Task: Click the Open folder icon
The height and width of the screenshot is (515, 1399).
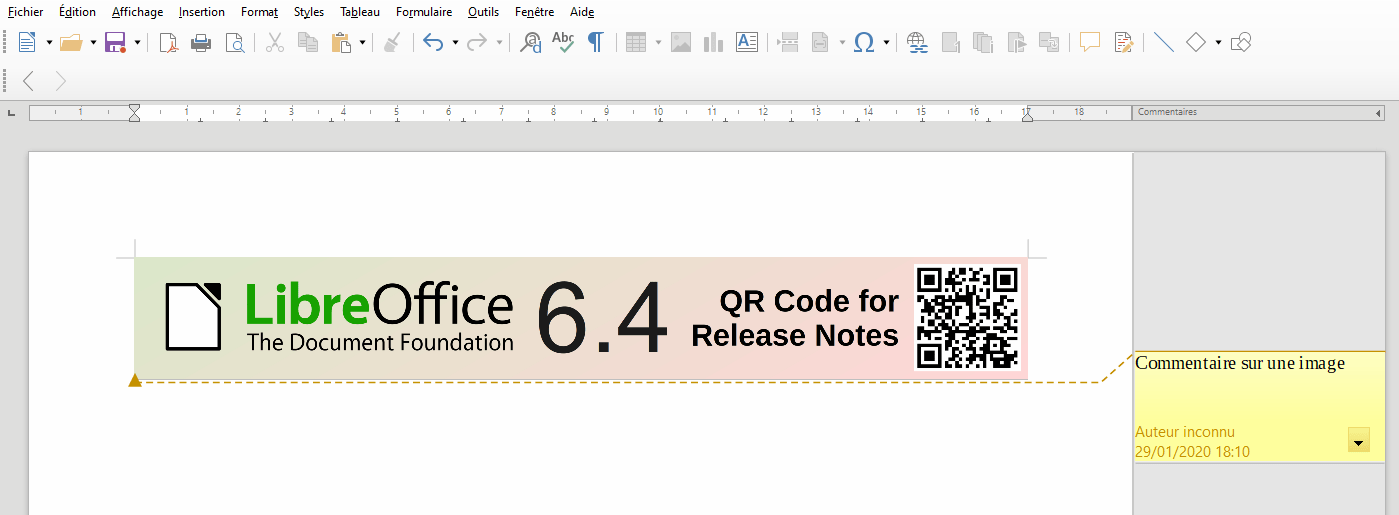Action: tap(70, 42)
